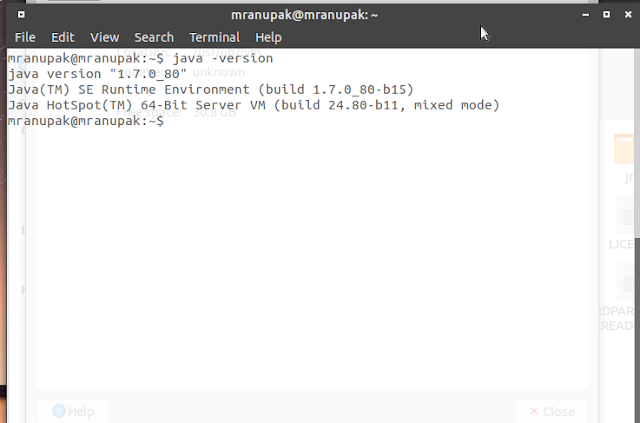Screen dimensions: 640x423
Task: Select the faded orange folder icon behind terminal
Action: tap(624, 149)
